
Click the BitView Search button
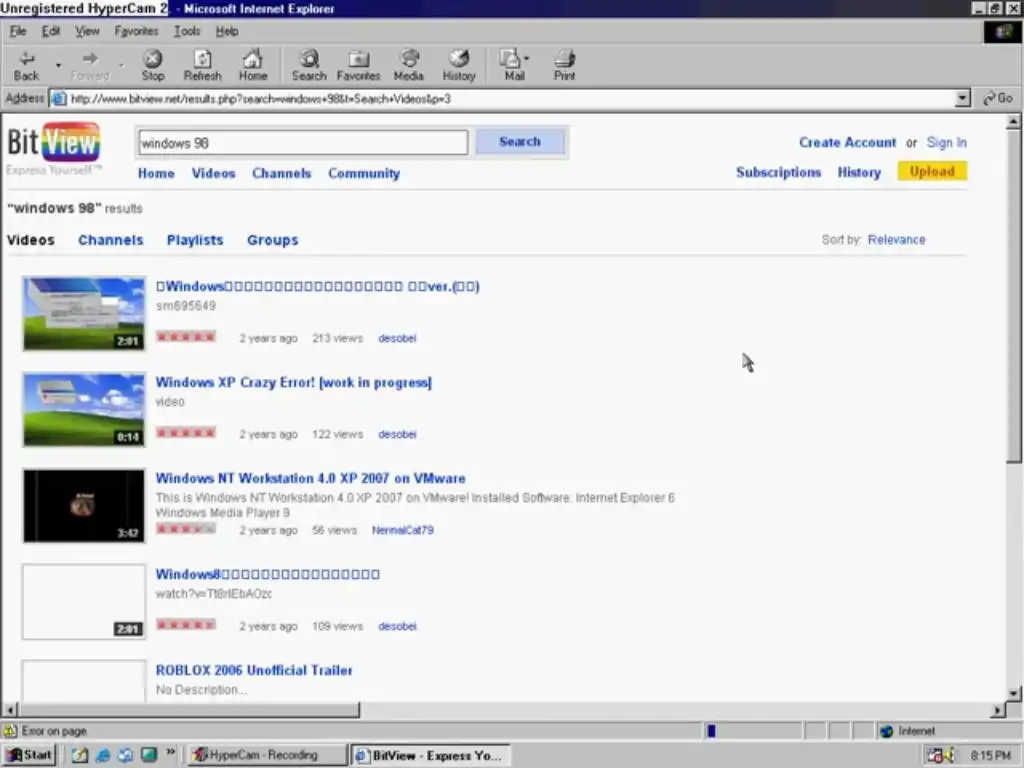point(520,142)
